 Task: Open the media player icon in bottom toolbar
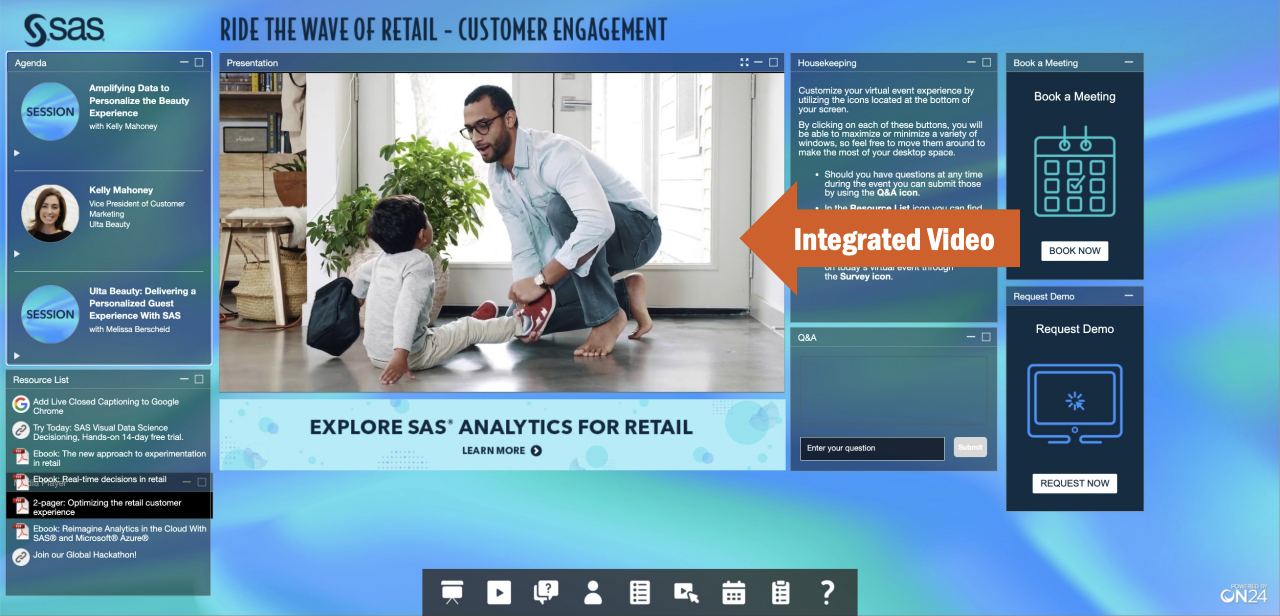499,592
